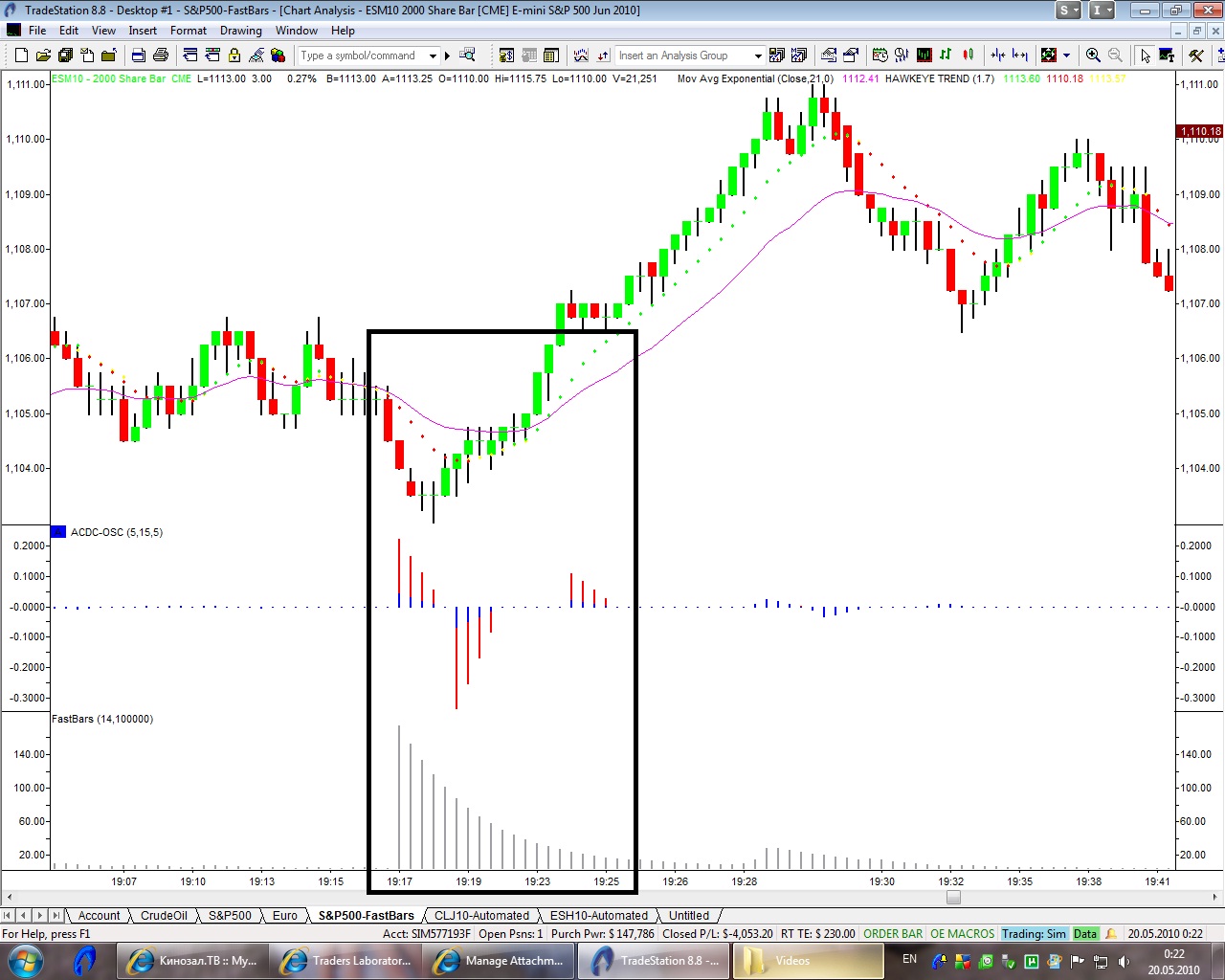This screenshot has width=1225, height=980.
Task: Click the save desktop icon in toolbar
Action: tap(64, 56)
